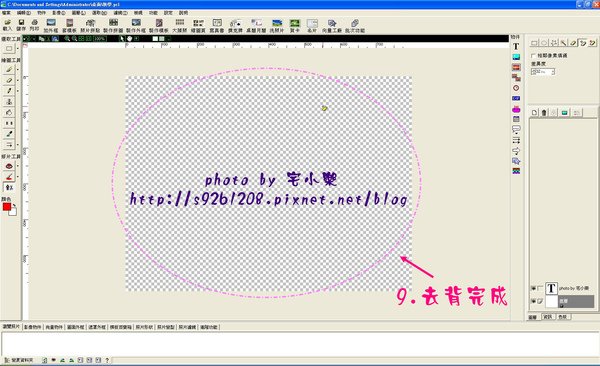The height and width of the screenshot is (366, 600).
Task: Click the question mark help button at bottom
Action: pyautogui.click(x=107, y=360)
